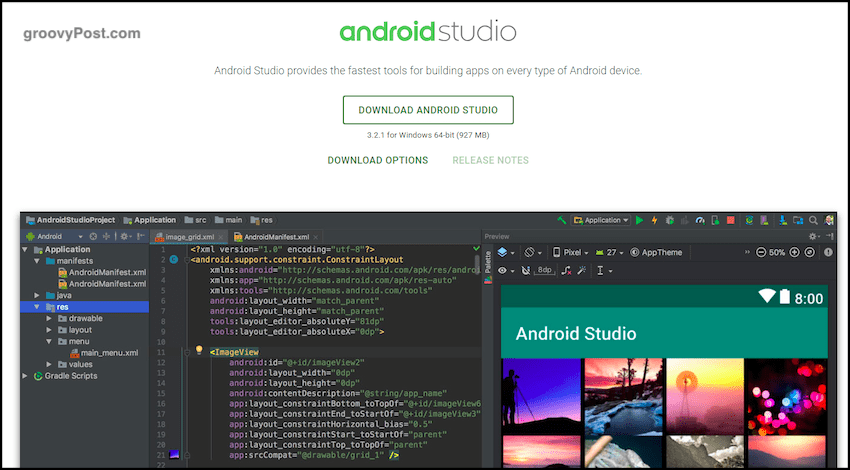Image resolution: width=850 pixels, height=470 pixels.
Task: Run the app with green play icon
Action: pyautogui.click(x=640, y=220)
